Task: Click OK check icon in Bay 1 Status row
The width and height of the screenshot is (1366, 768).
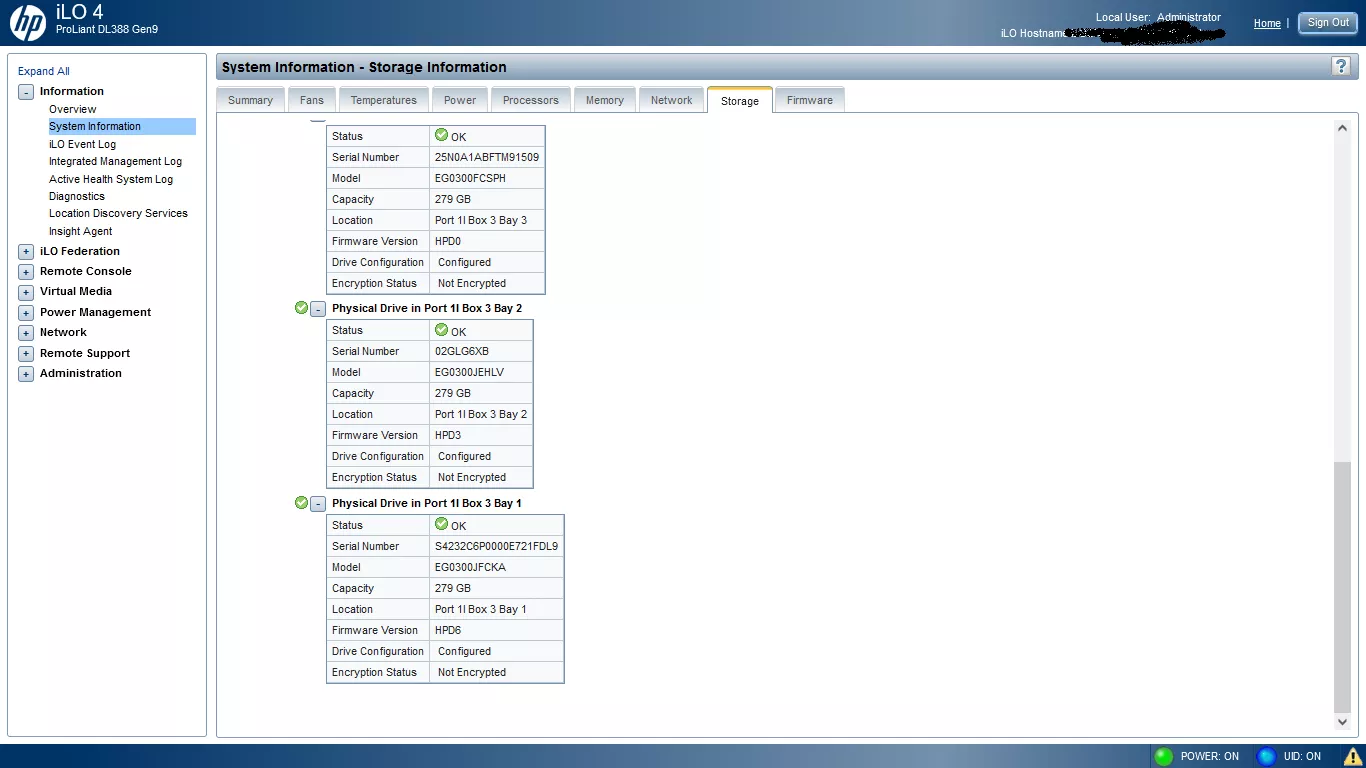Action: pos(441,524)
